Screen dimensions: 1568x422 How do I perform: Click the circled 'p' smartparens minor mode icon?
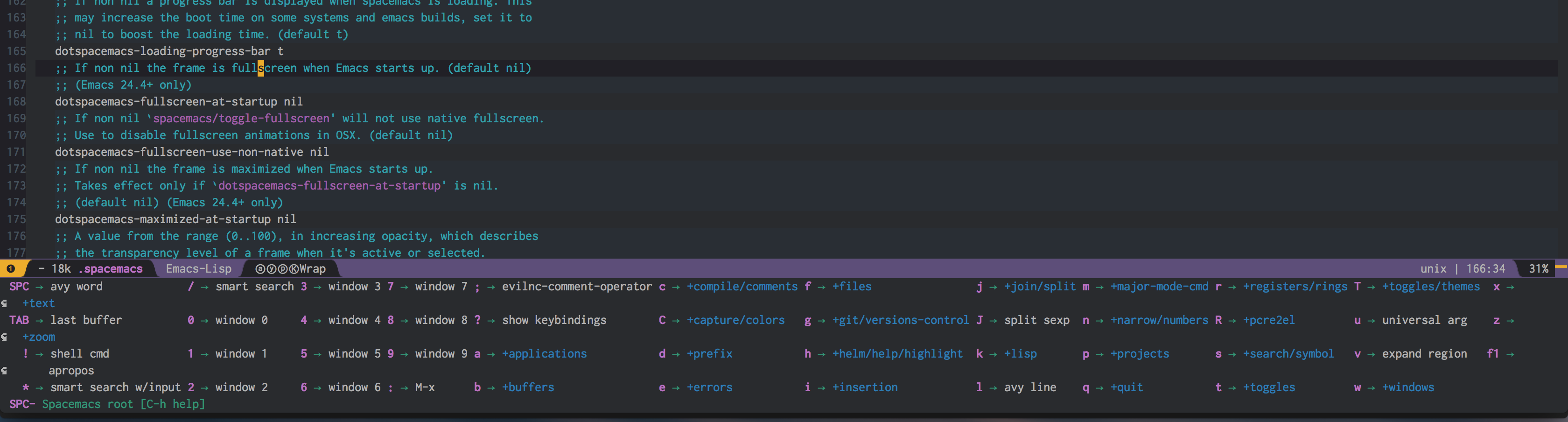click(282, 268)
